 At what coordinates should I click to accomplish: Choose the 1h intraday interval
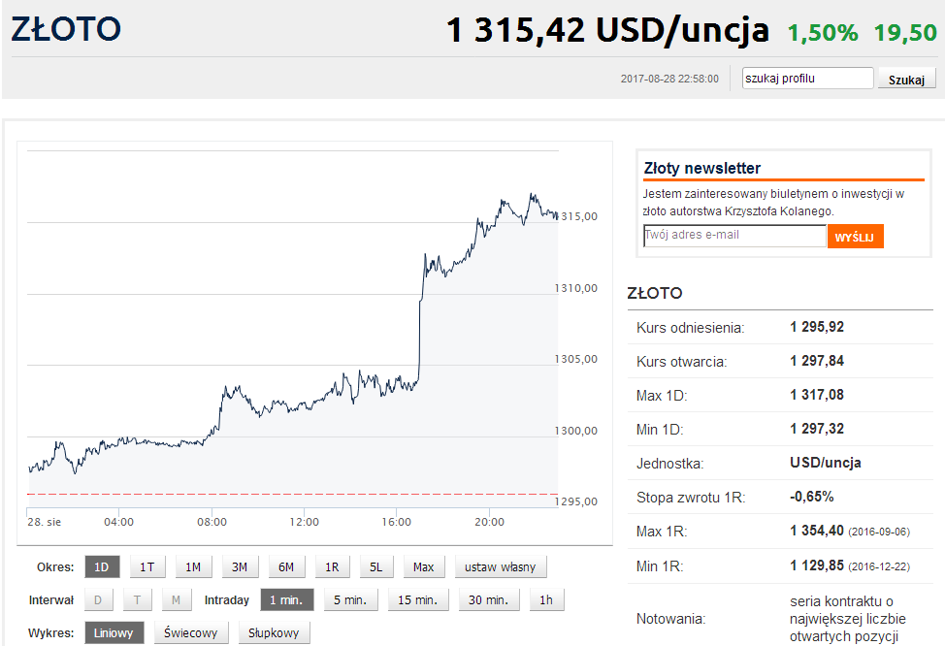click(x=545, y=600)
